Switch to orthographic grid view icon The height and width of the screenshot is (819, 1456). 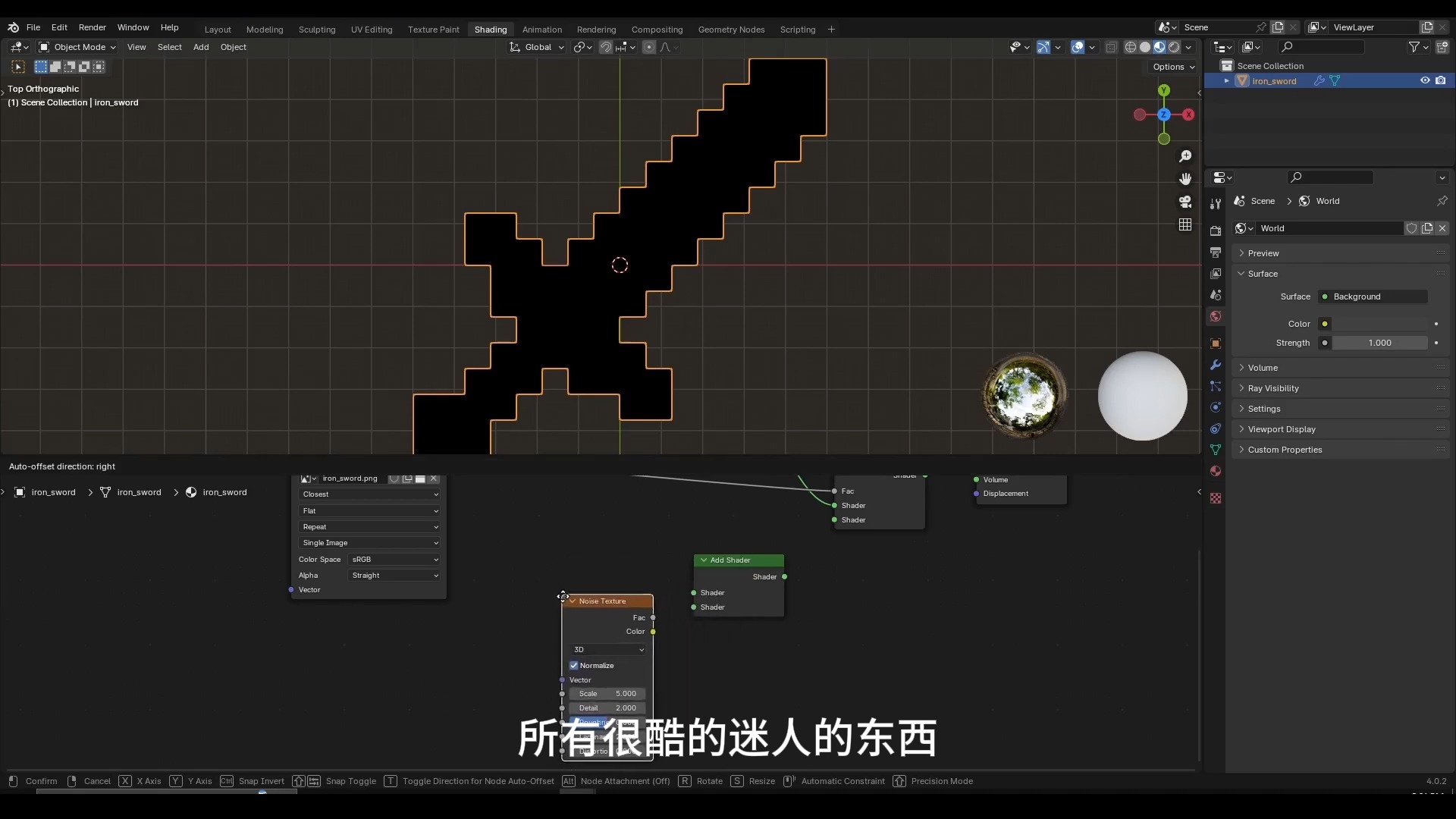[x=1185, y=225]
